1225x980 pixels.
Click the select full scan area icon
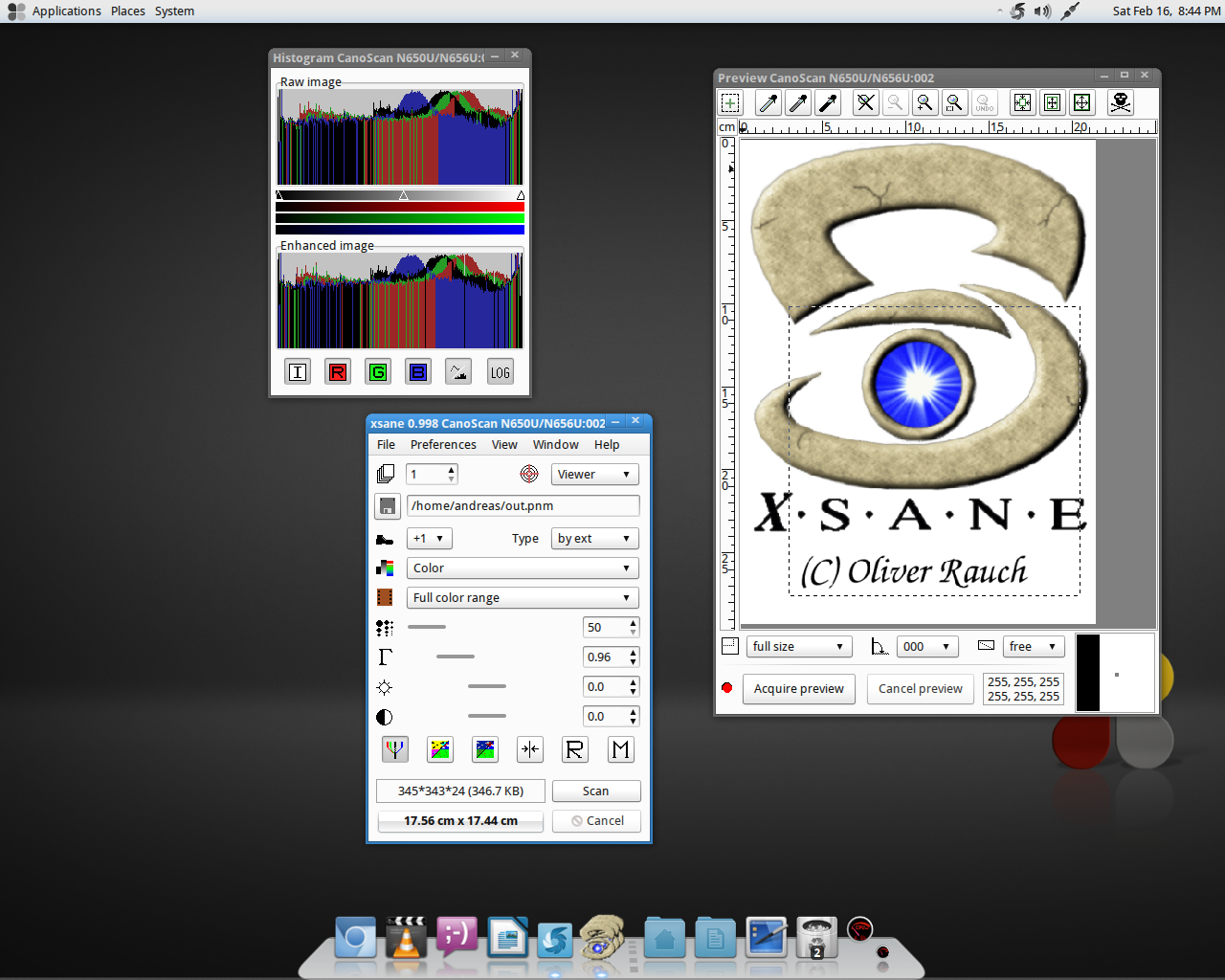coord(1081,102)
